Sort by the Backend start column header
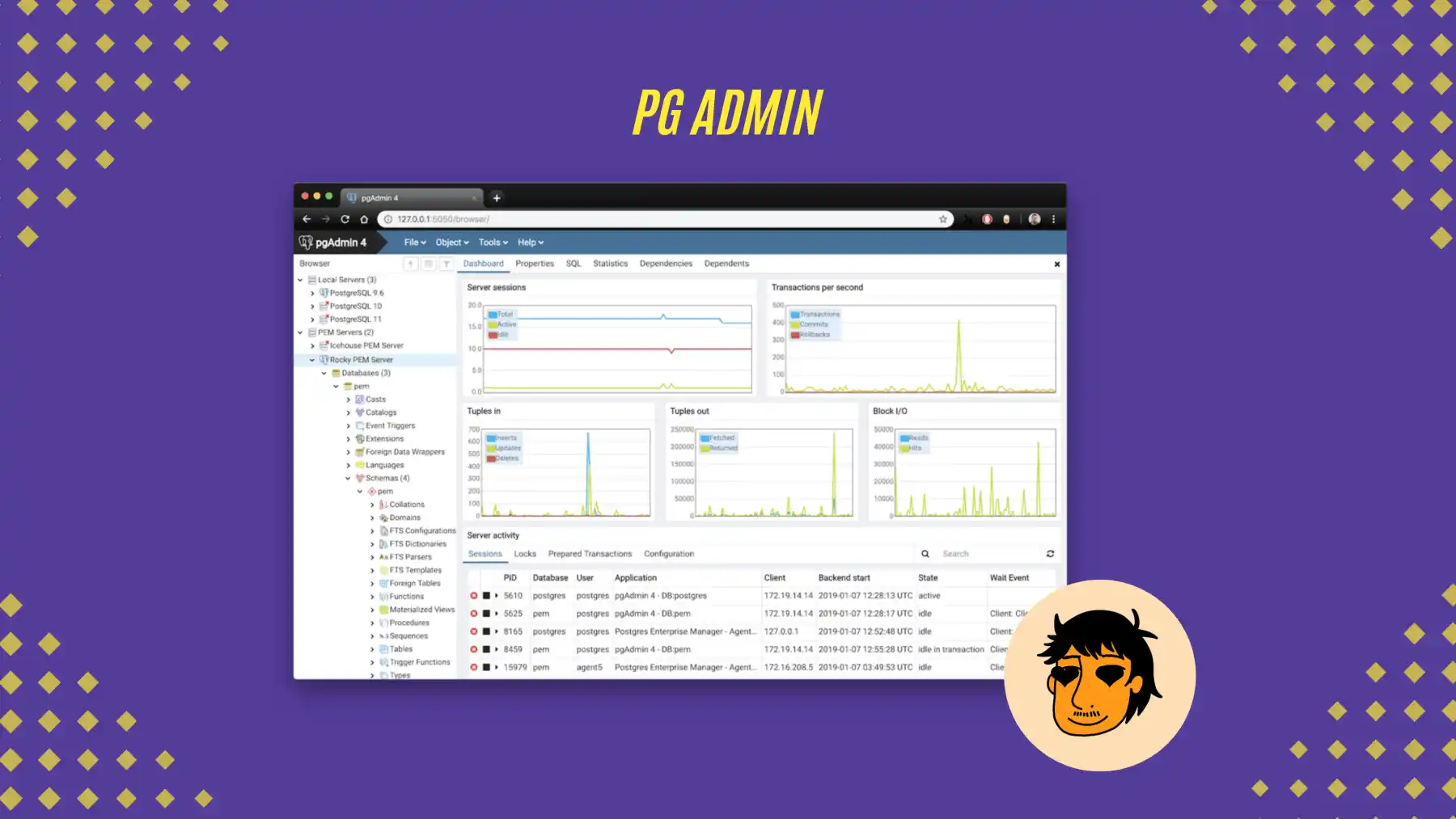Screen dimensions: 1456x819 (844, 578)
